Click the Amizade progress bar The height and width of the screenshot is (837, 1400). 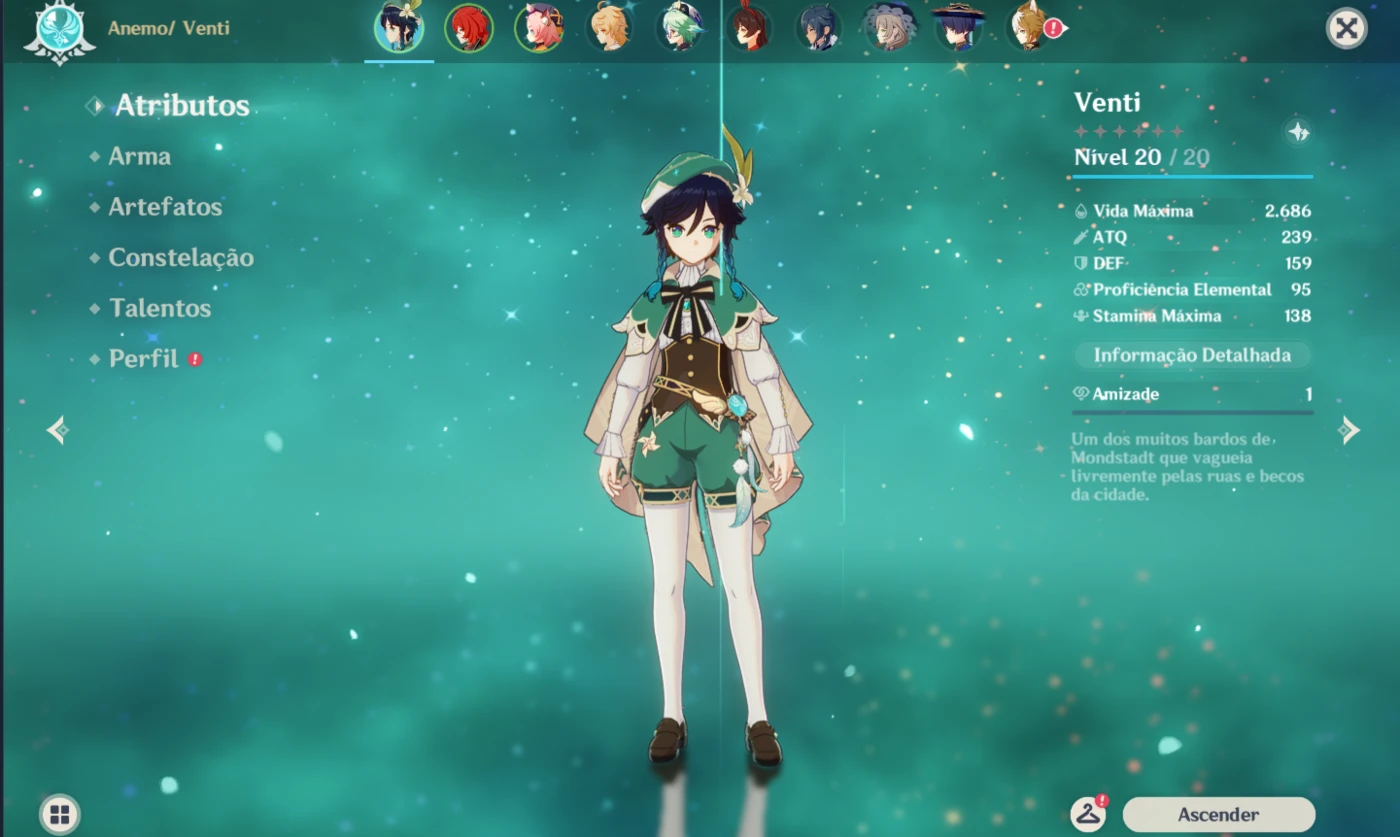click(1192, 411)
